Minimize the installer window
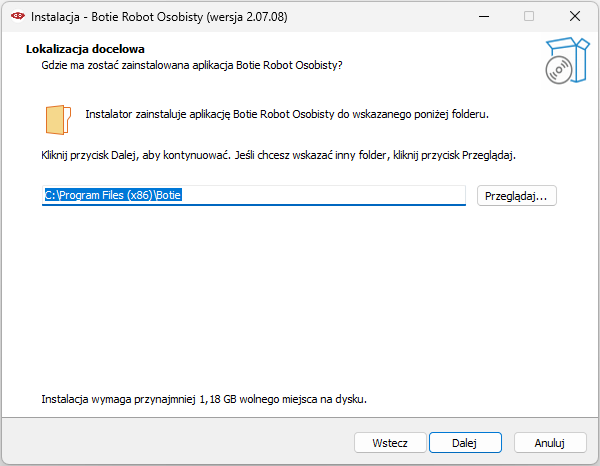This screenshot has height=466, width=600. [484, 16]
